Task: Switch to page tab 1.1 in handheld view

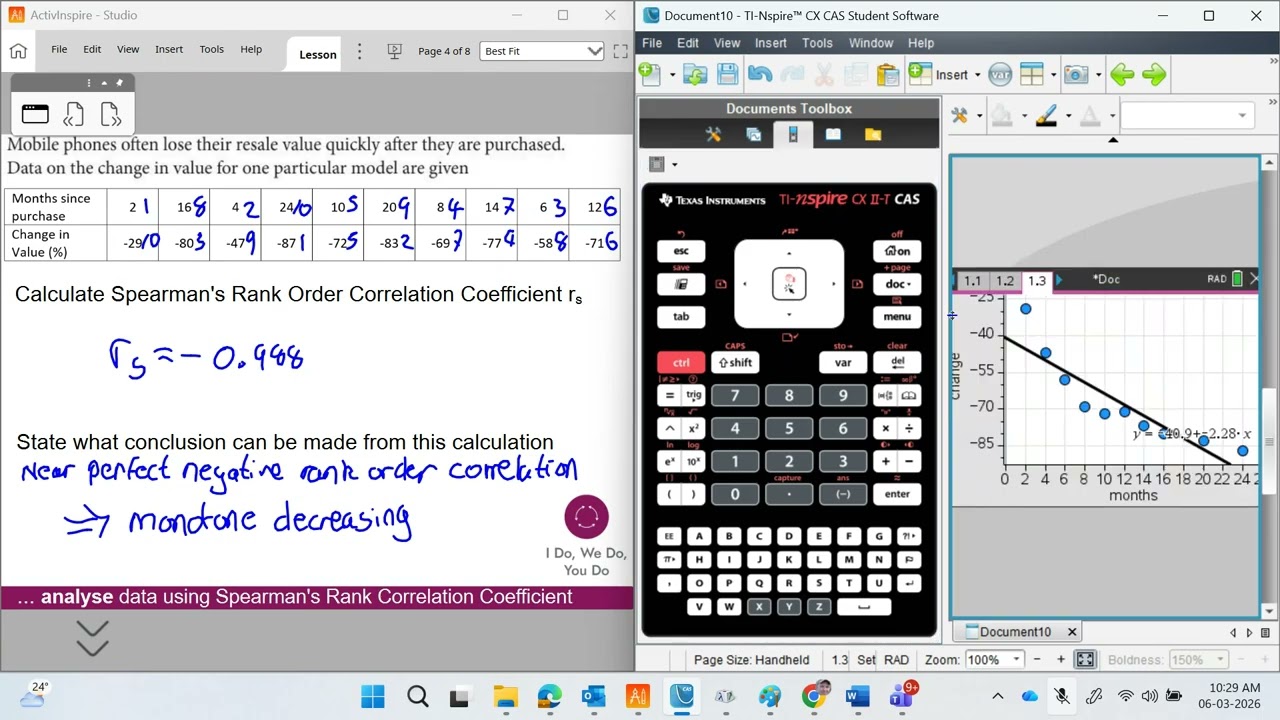Action: 972,281
